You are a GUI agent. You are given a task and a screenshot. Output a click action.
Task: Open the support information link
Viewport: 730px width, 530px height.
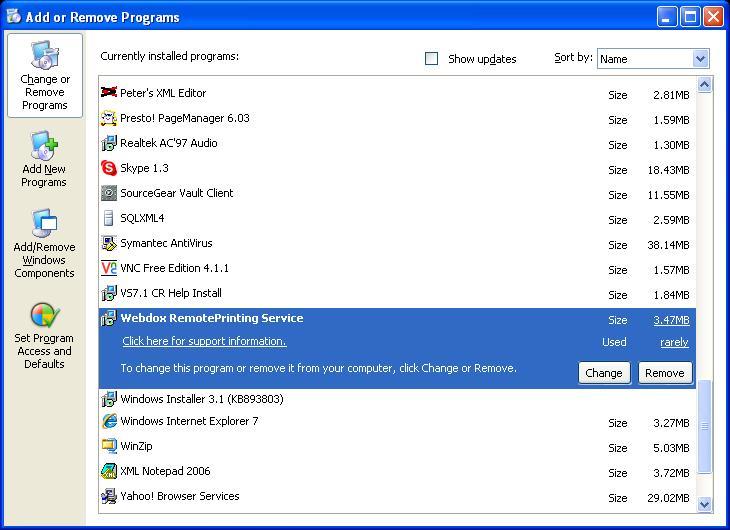(204, 342)
